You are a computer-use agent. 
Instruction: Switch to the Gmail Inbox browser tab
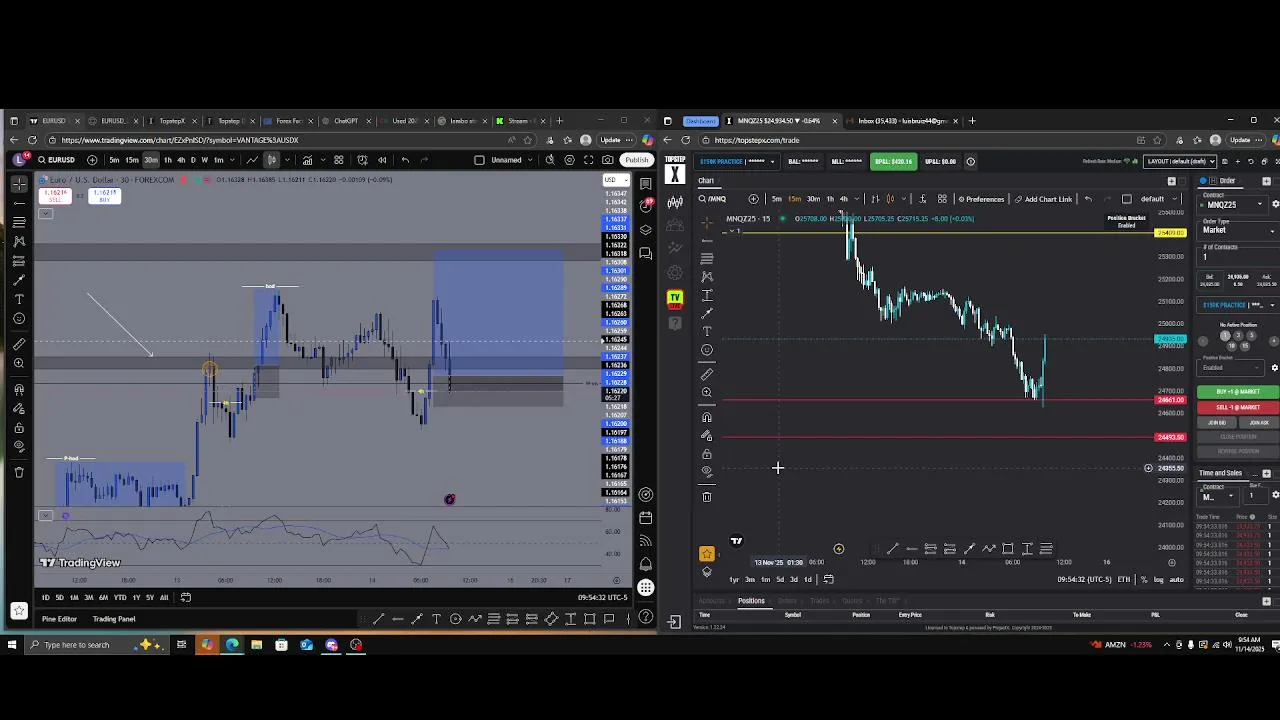point(901,121)
